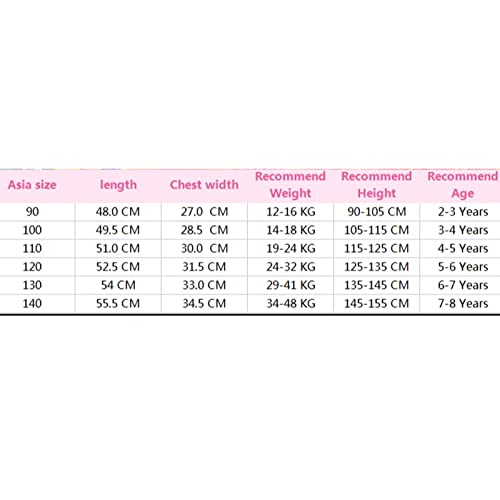Click the size 90 cell
Screen dimensions: 500x500
pos(32,212)
